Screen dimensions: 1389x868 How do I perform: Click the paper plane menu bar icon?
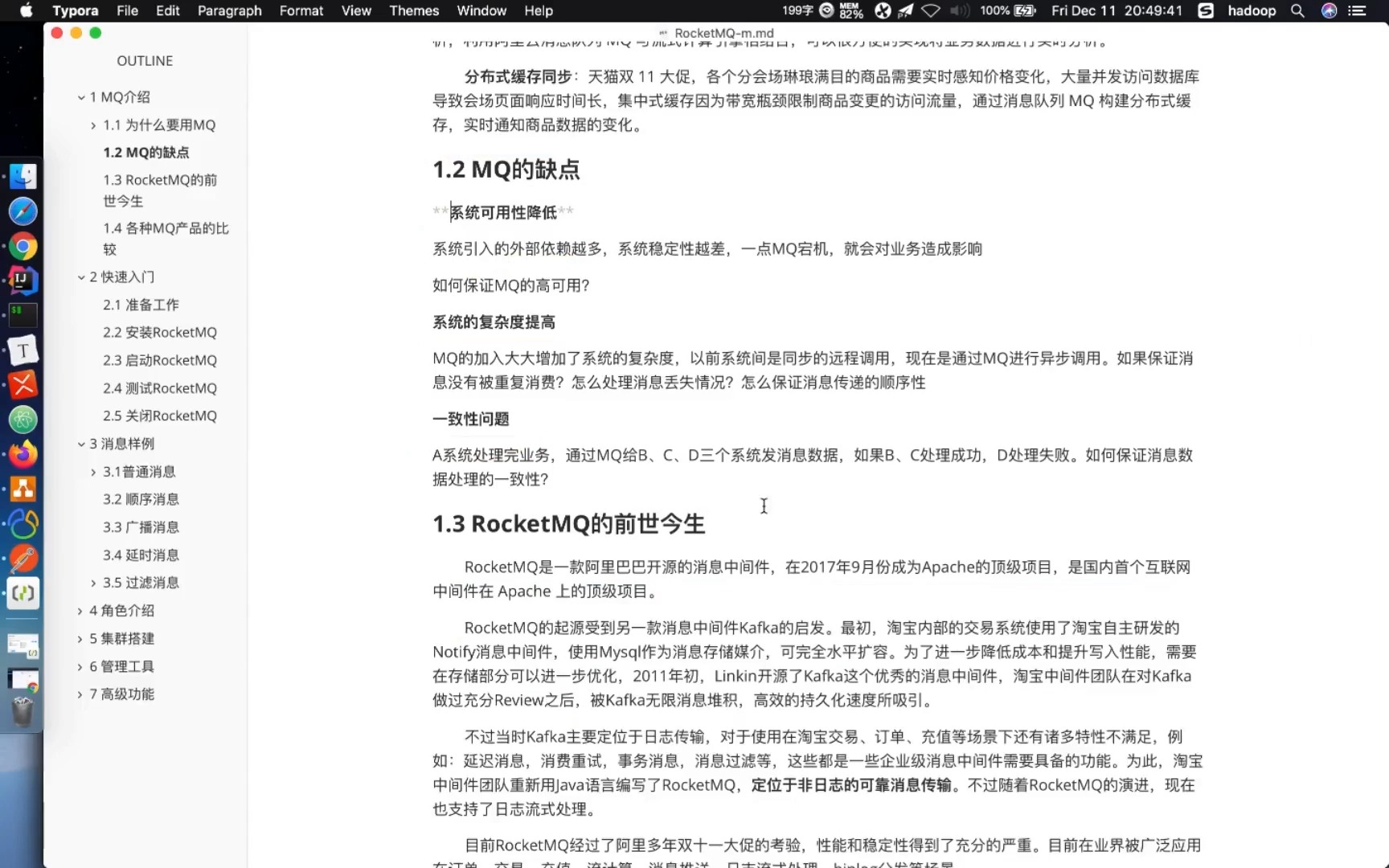(x=906, y=10)
